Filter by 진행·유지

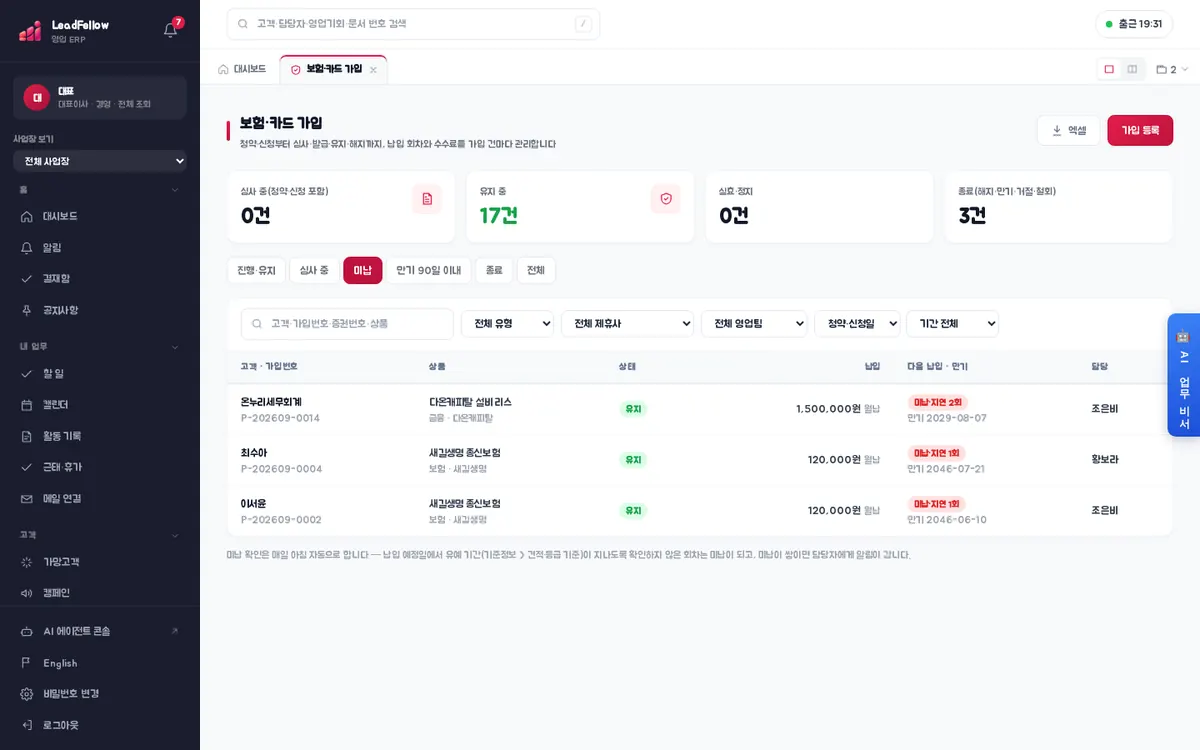(257, 270)
